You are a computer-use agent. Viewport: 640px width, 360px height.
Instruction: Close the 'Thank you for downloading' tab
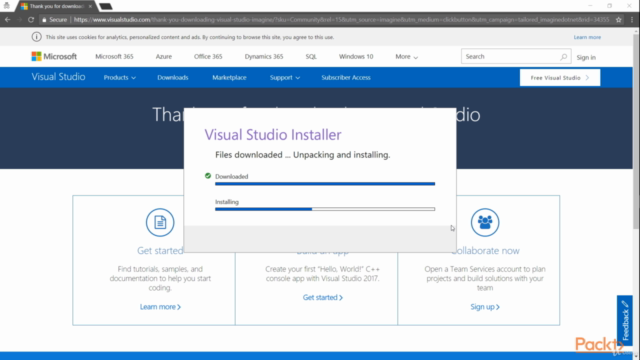[90, 6]
